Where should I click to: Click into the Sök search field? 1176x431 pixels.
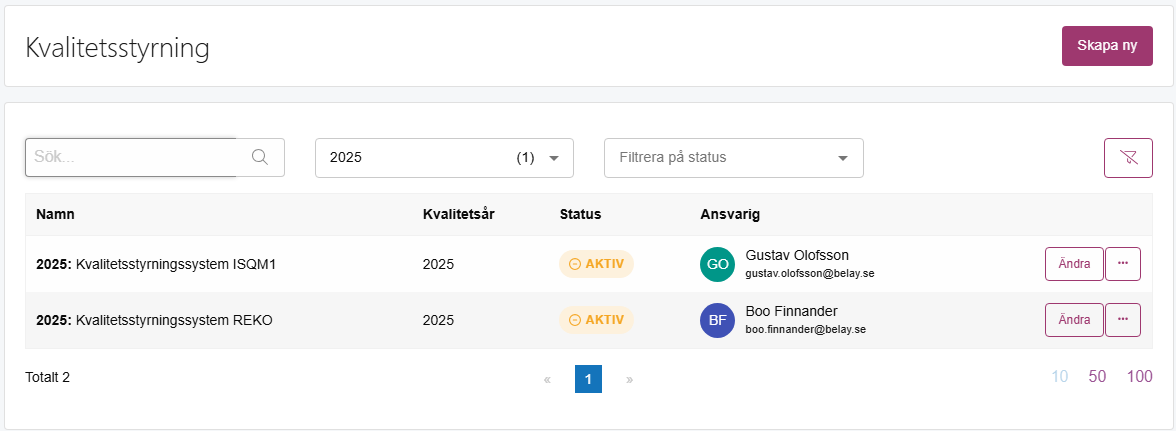[139, 157]
